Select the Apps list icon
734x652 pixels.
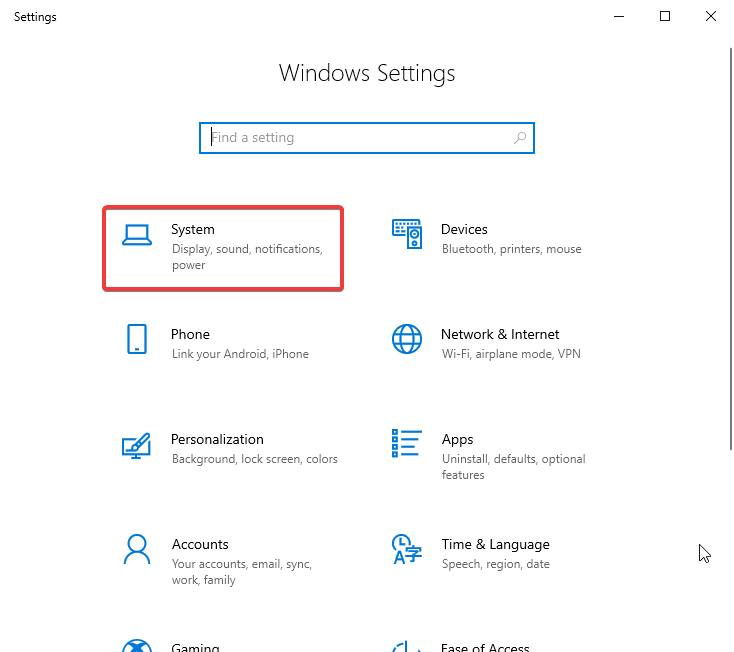point(406,444)
